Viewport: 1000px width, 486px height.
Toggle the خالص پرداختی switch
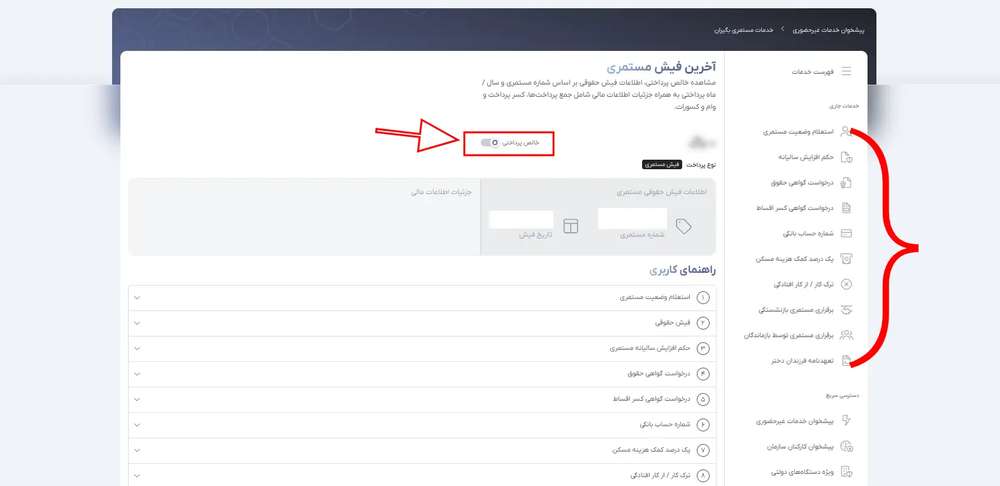490,143
